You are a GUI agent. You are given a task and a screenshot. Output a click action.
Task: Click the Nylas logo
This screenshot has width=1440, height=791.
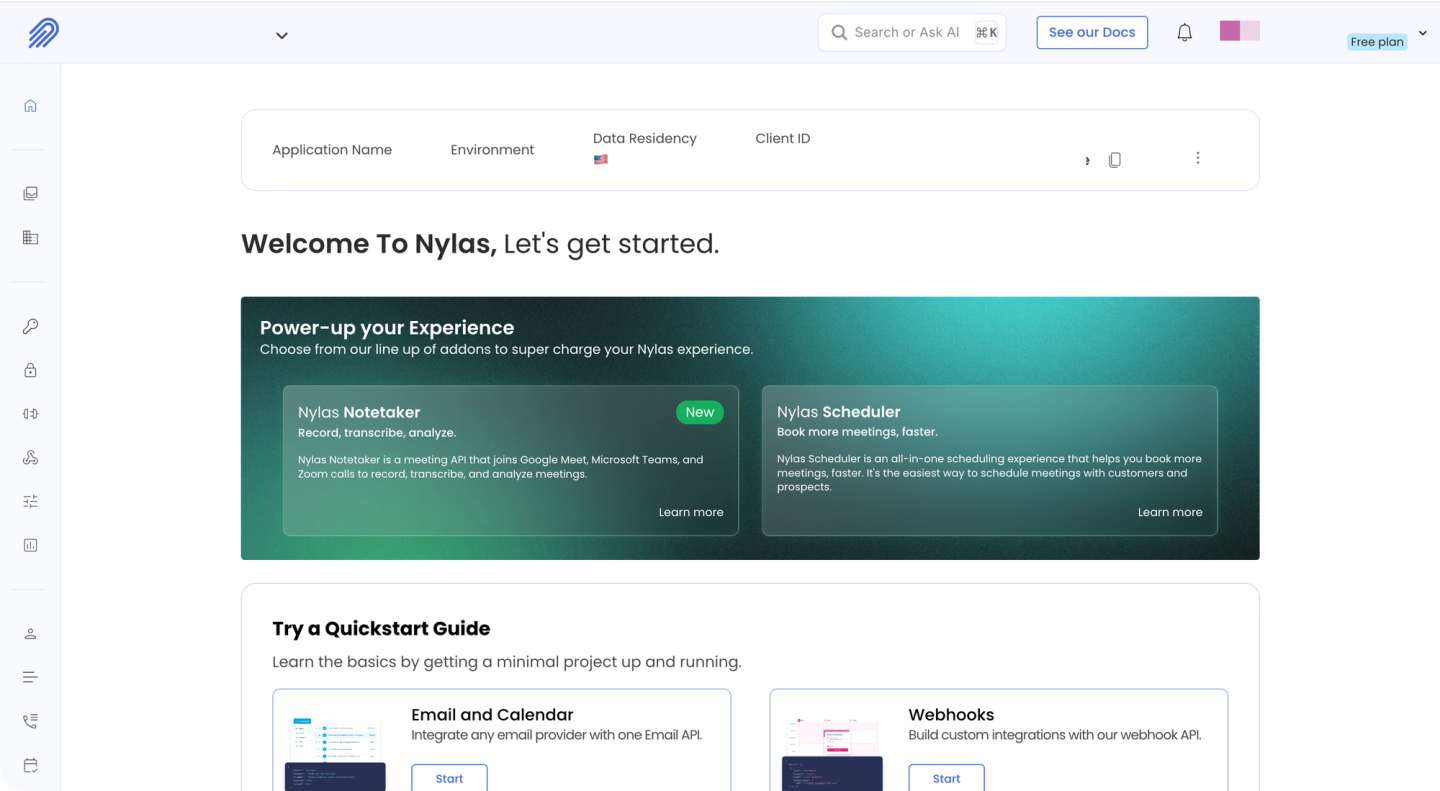[44, 33]
